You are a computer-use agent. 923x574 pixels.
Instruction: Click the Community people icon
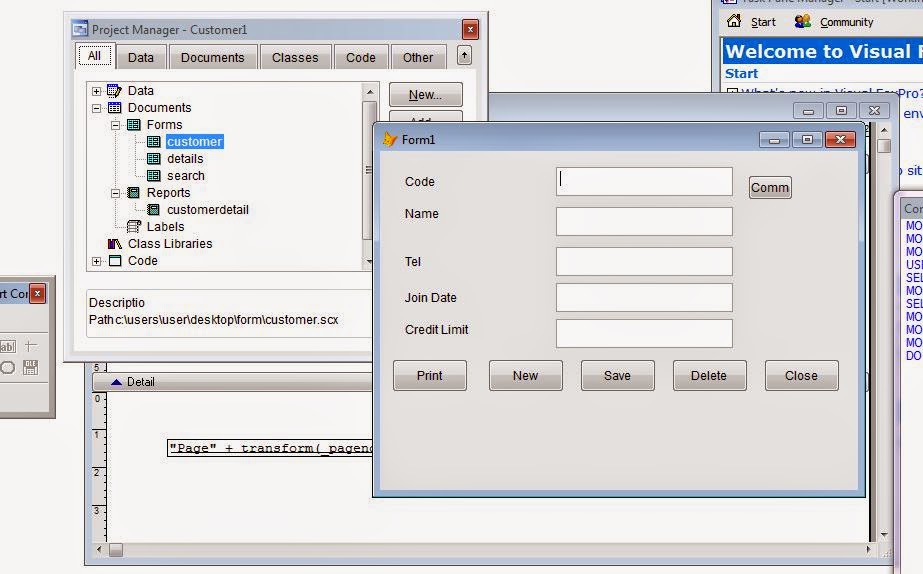coord(802,22)
